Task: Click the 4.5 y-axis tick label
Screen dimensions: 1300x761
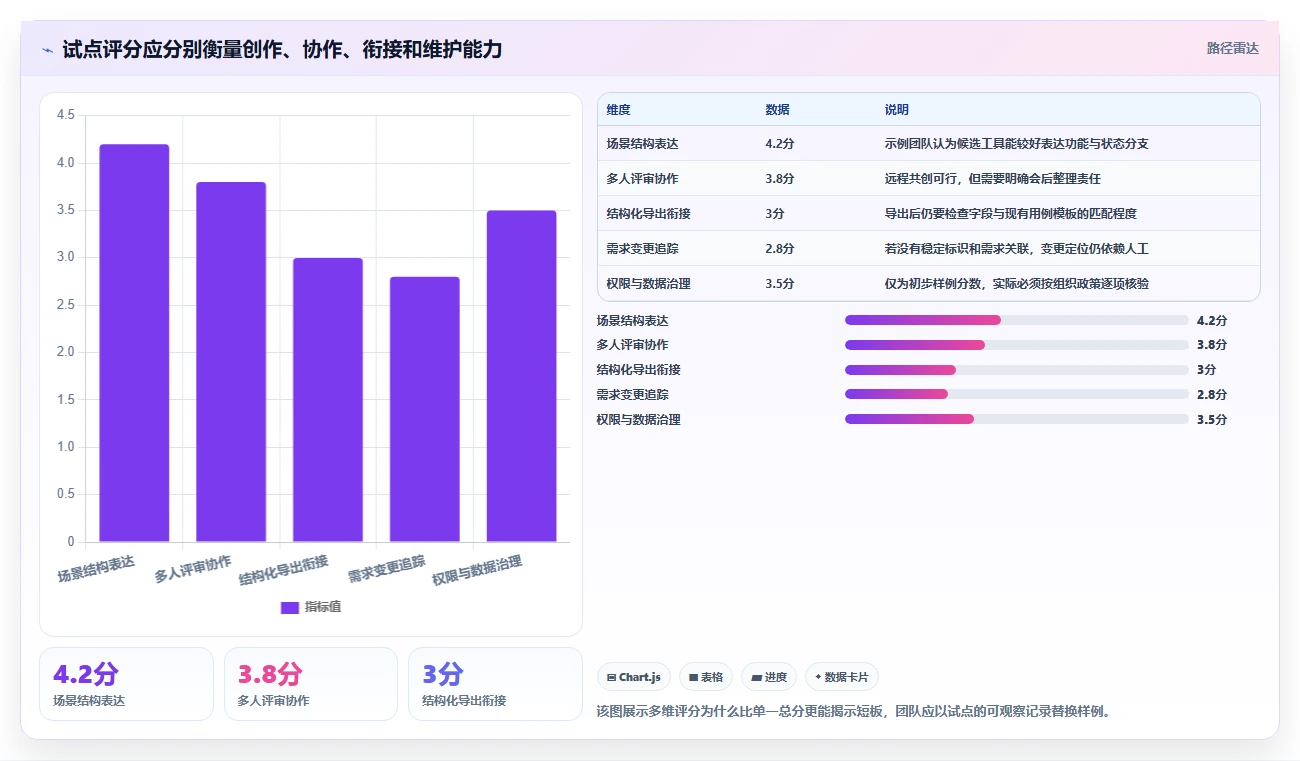Action: click(66, 115)
